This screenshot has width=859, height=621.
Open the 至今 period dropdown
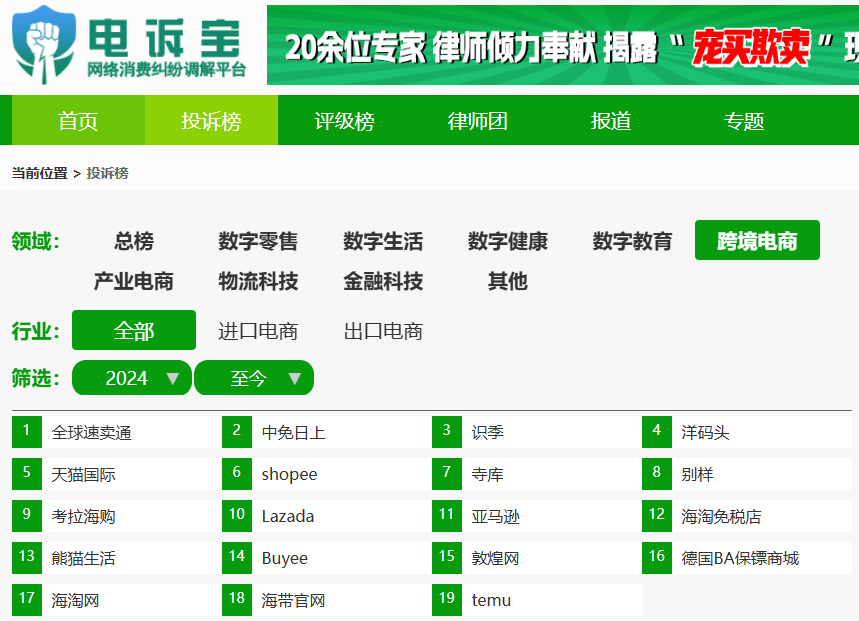click(254, 378)
